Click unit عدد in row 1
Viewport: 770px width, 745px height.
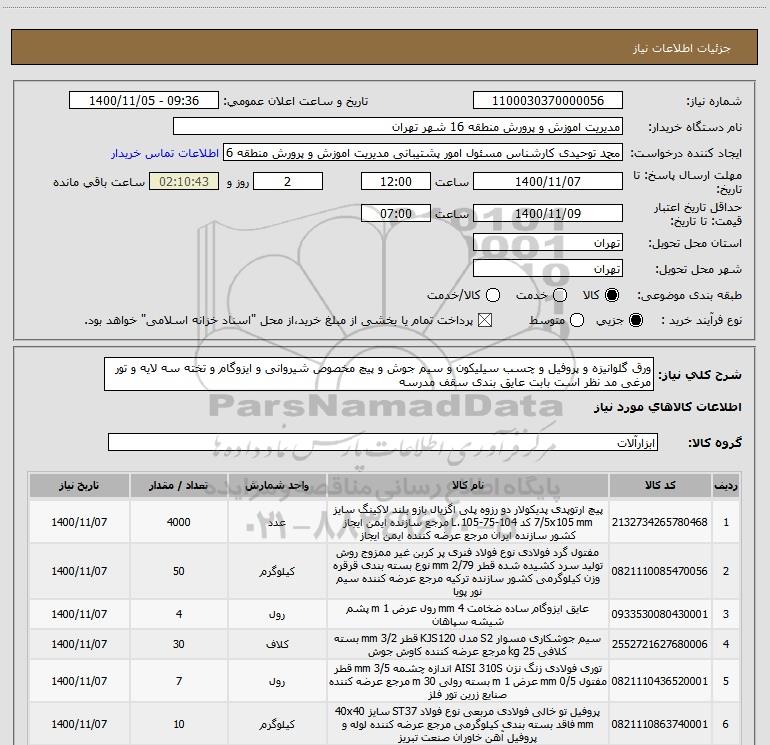277,522
